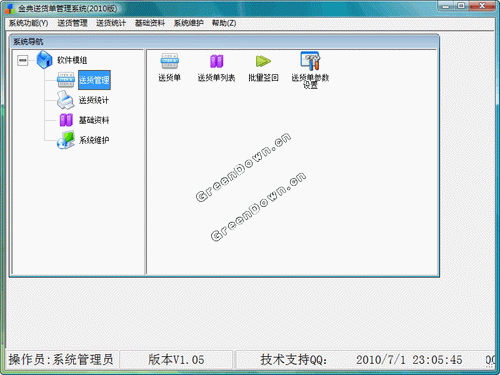Open the 送货管理 menu bar item
The height and width of the screenshot is (375, 500).
coord(72,23)
